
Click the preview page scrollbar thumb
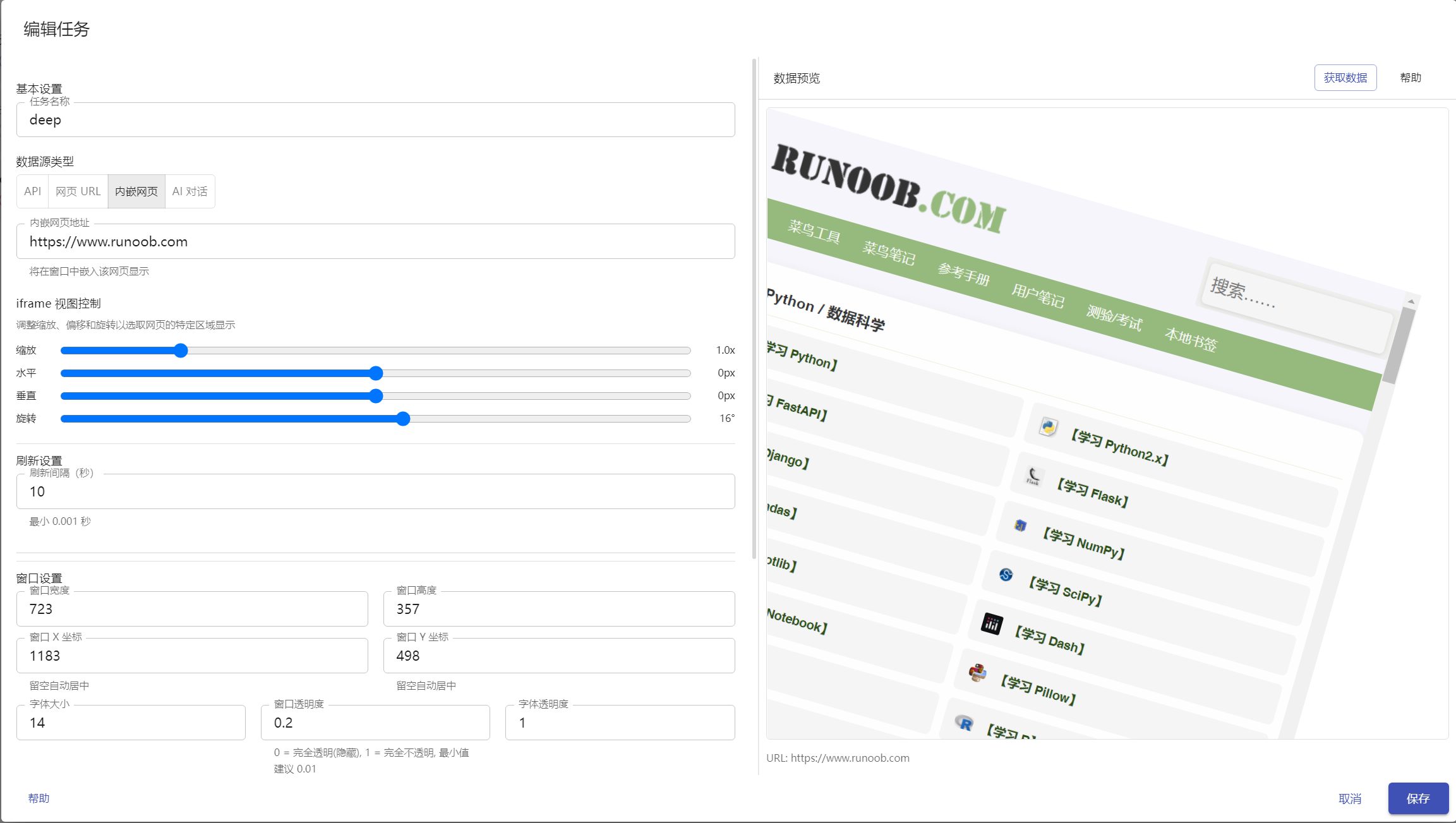point(1399,345)
